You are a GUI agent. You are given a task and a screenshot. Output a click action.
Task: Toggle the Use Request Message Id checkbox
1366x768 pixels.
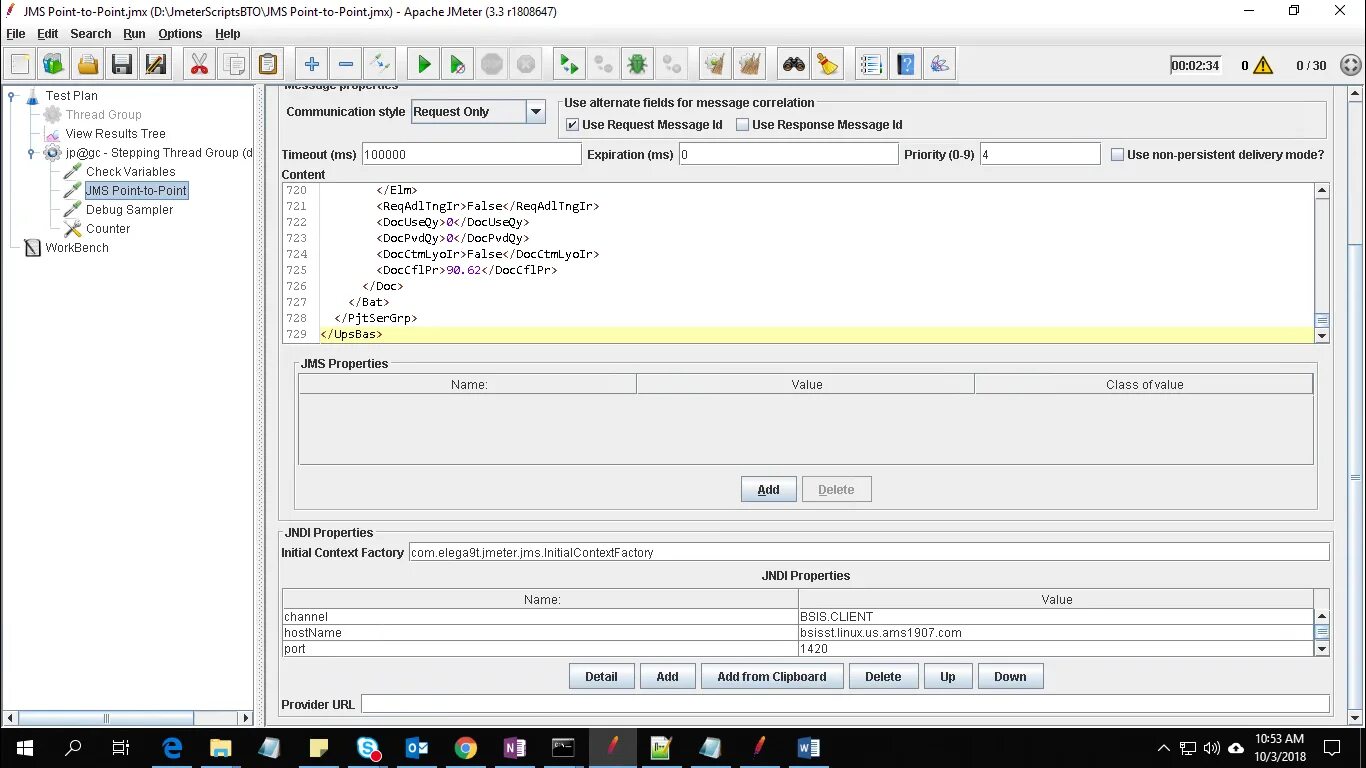572,125
